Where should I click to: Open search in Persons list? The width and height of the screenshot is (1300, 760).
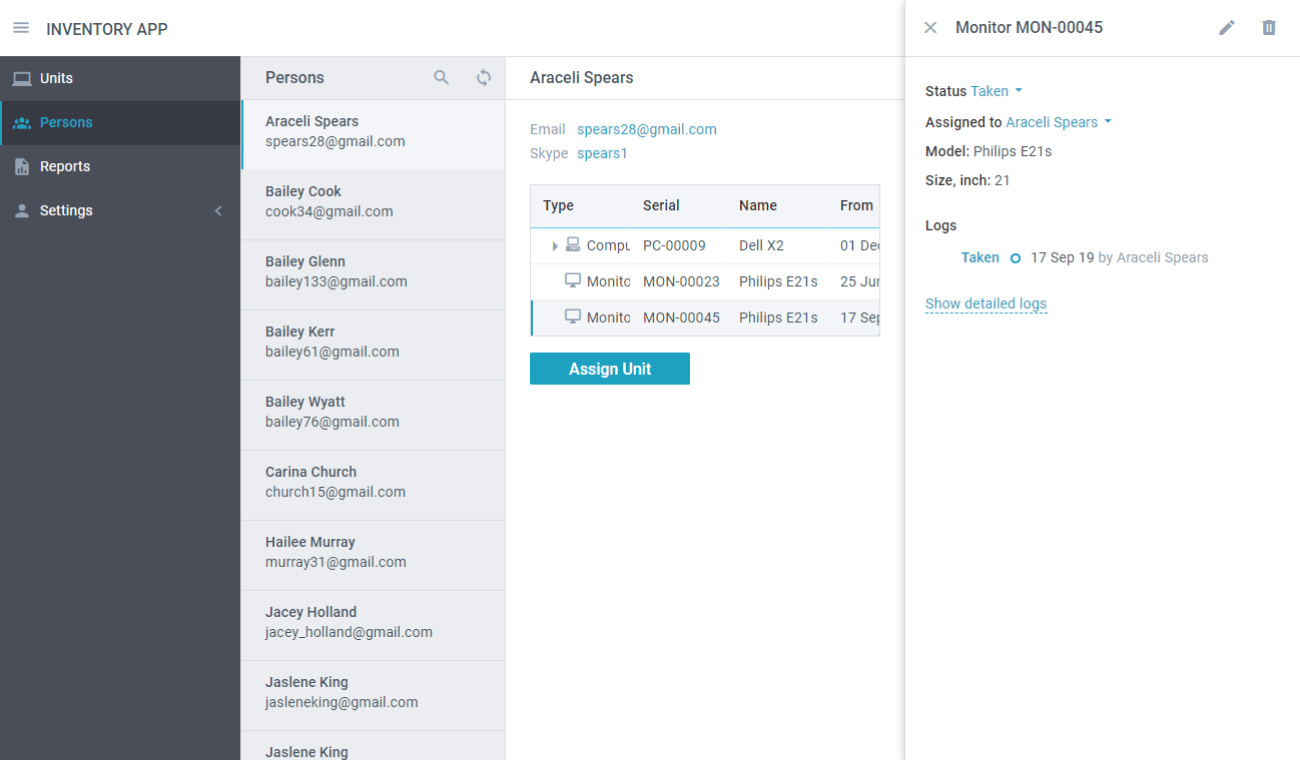(x=441, y=77)
